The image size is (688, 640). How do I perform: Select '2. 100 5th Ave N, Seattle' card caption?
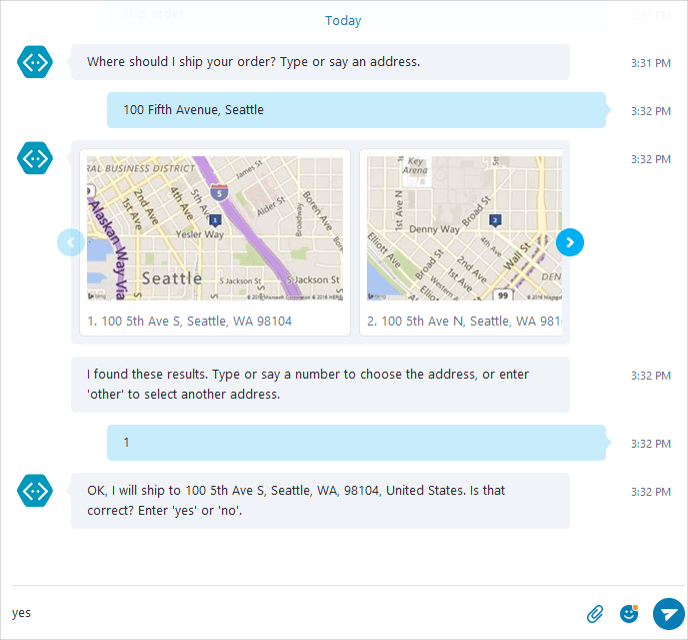point(464,321)
